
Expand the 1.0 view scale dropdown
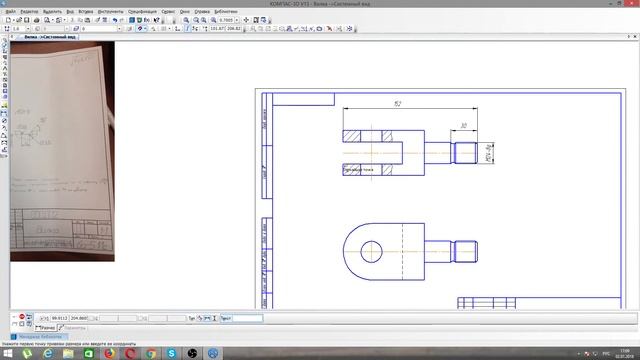tap(28, 29)
